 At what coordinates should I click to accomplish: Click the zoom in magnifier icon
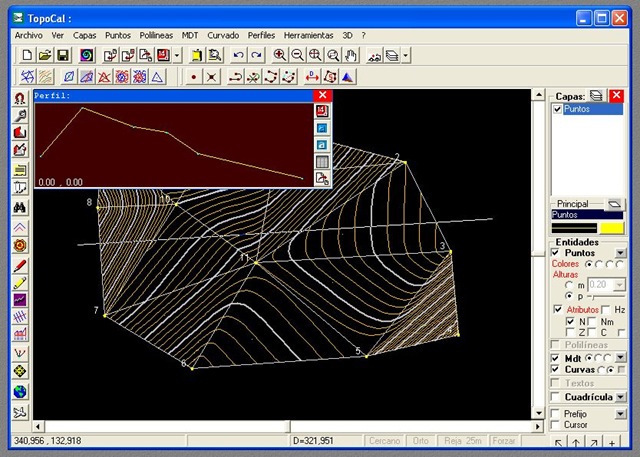(280, 55)
